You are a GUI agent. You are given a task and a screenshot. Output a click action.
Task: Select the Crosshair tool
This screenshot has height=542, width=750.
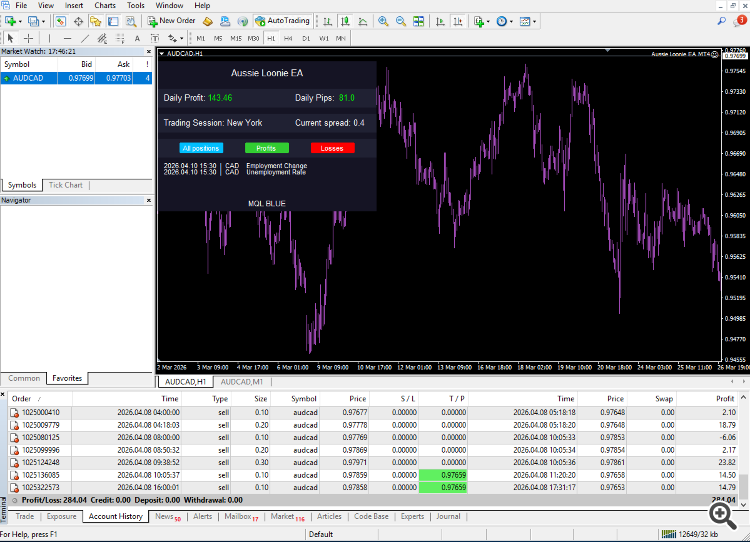[x=28, y=38]
